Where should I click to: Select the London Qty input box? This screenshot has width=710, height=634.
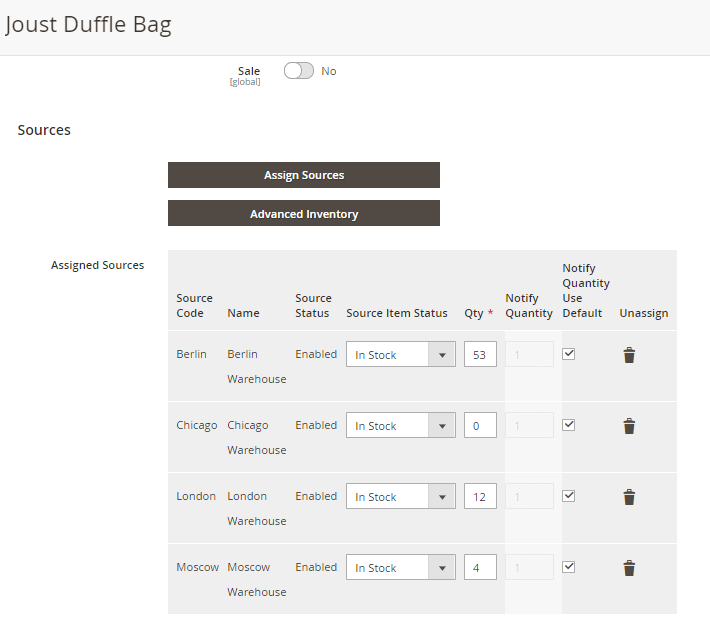pyautogui.click(x=480, y=497)
